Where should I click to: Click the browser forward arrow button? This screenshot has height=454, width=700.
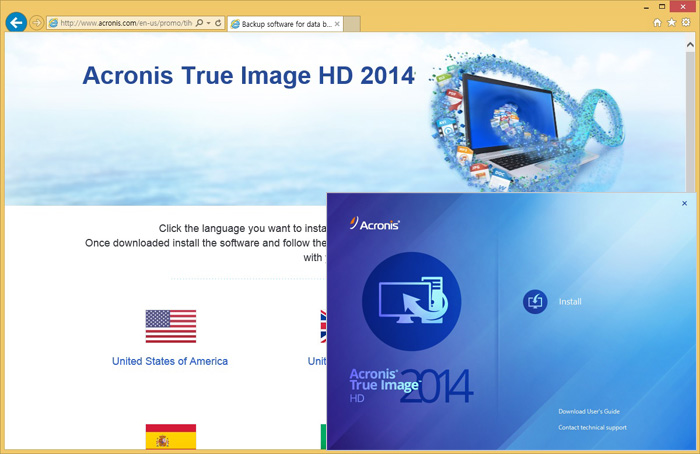click(37, 23)
